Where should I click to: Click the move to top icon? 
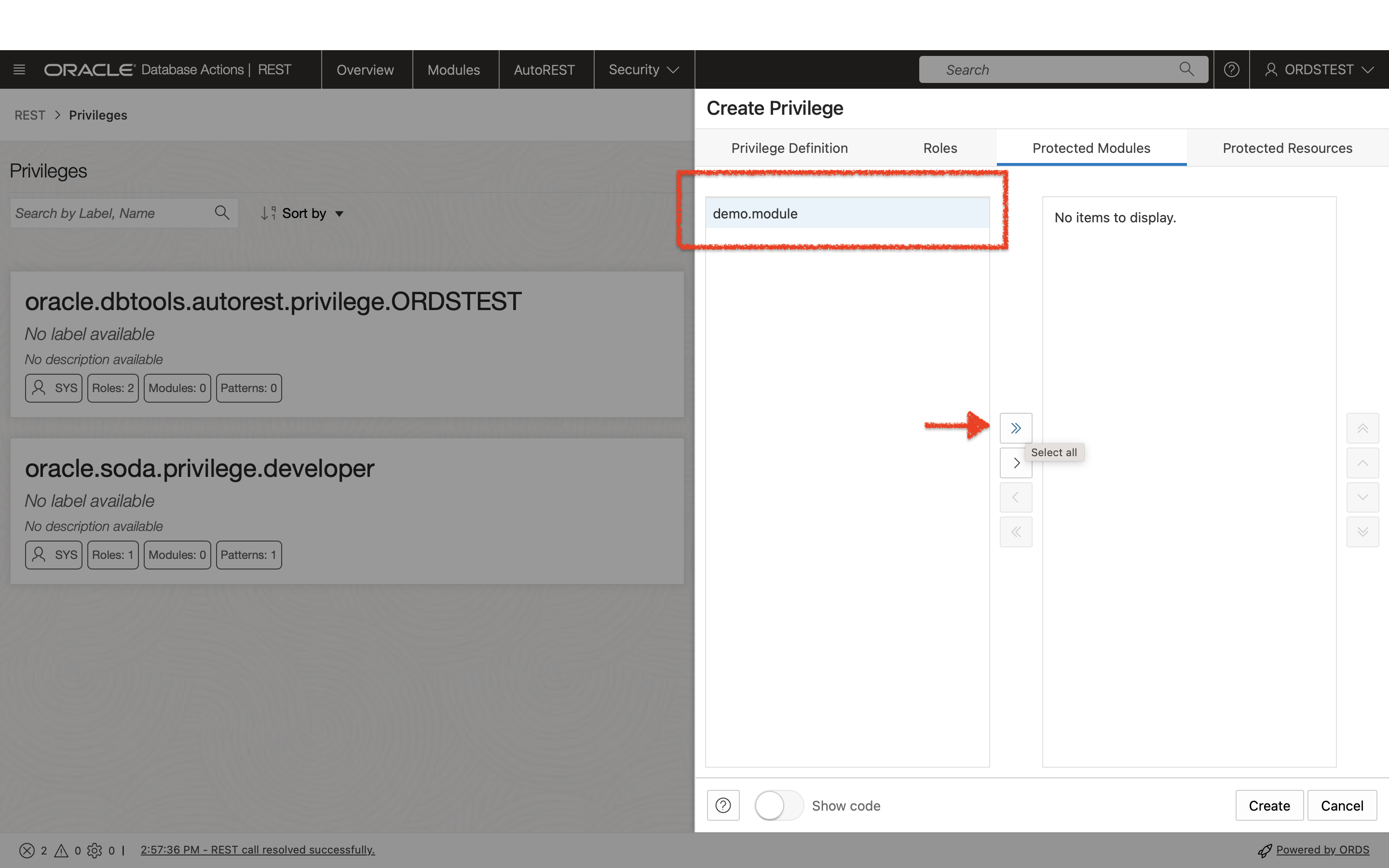point(1362,428)
